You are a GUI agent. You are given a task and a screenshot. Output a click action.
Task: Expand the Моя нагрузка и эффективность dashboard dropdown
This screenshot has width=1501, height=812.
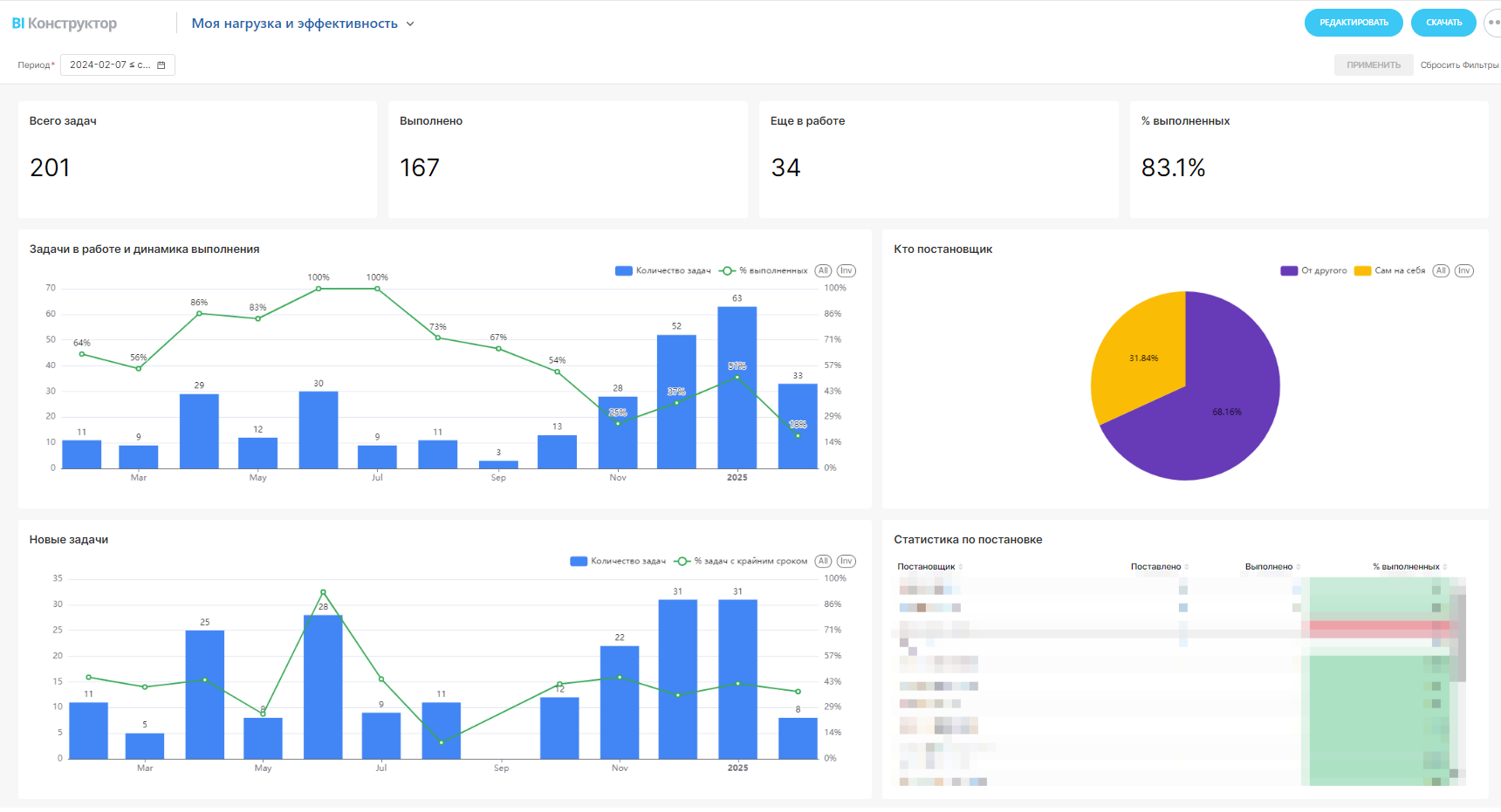pos(410,24)
